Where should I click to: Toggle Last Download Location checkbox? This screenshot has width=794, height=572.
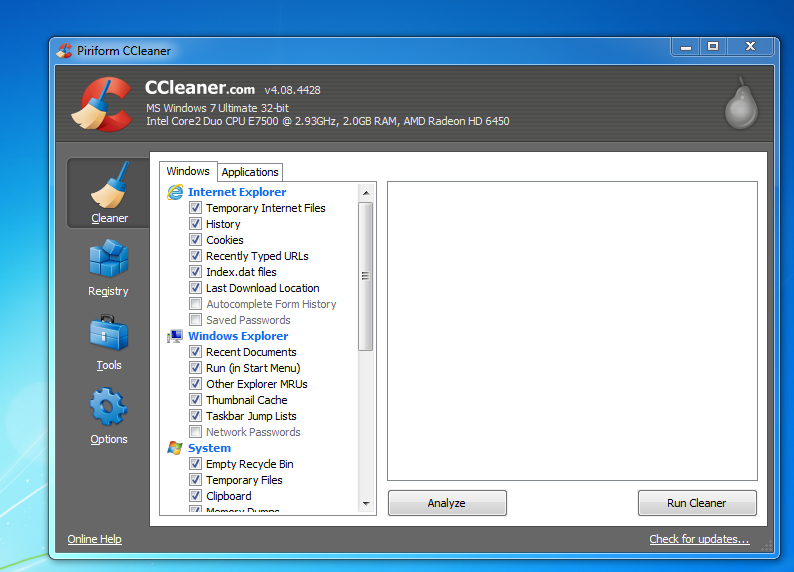coord(195,288)
